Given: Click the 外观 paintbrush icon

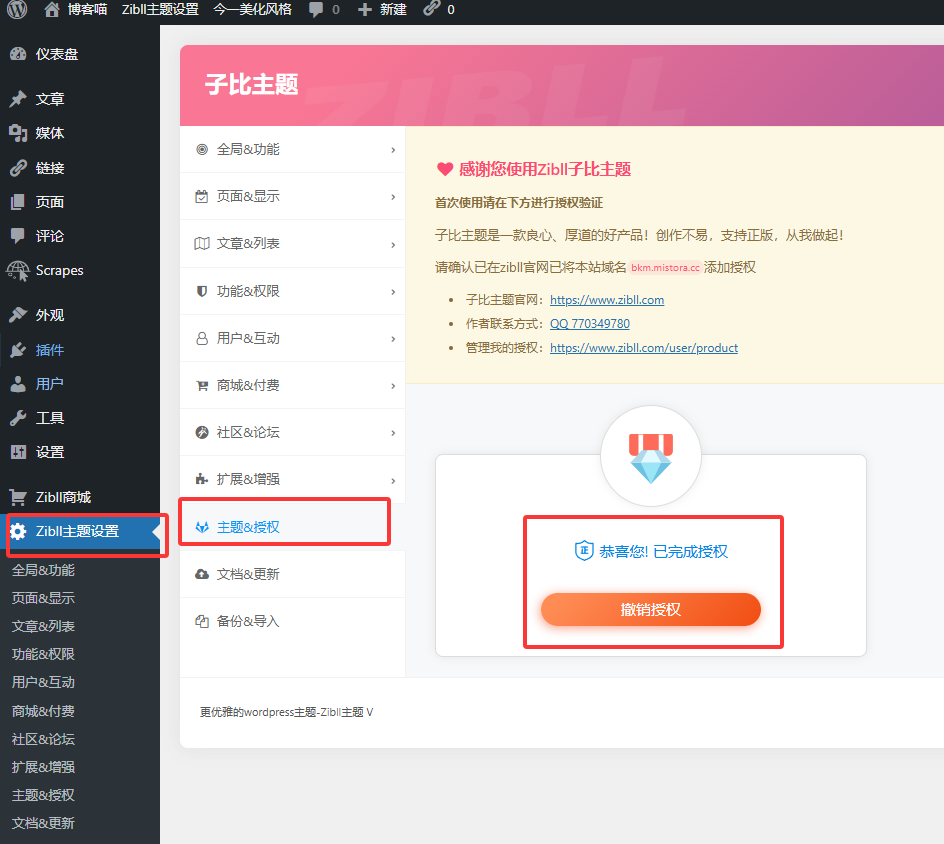Looking at the screenshot, I should 18,315.
